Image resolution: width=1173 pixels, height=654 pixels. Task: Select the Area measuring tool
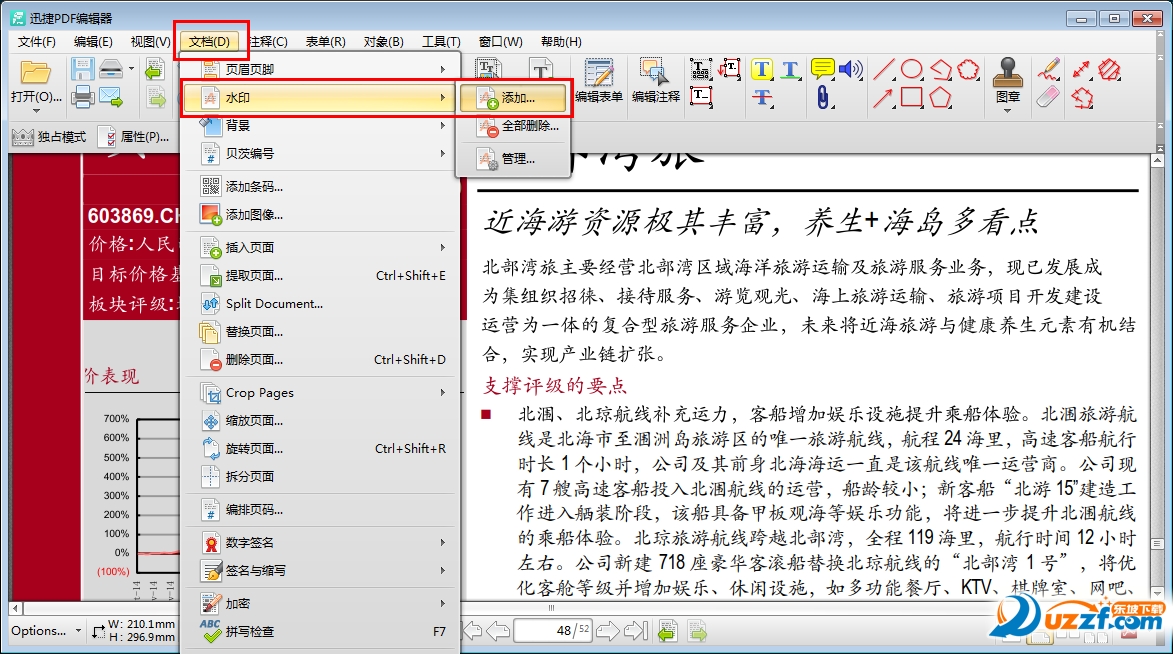click(1109, 70)
